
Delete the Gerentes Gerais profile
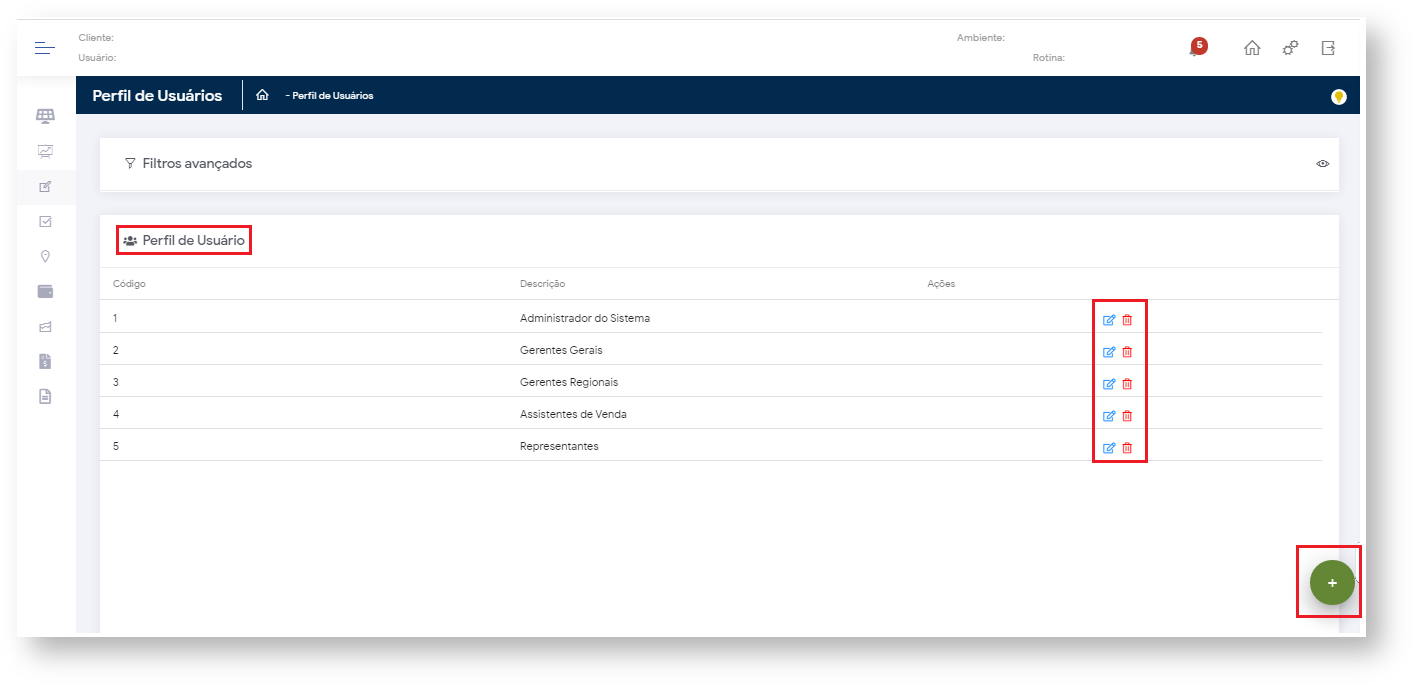coord(1127,352)
